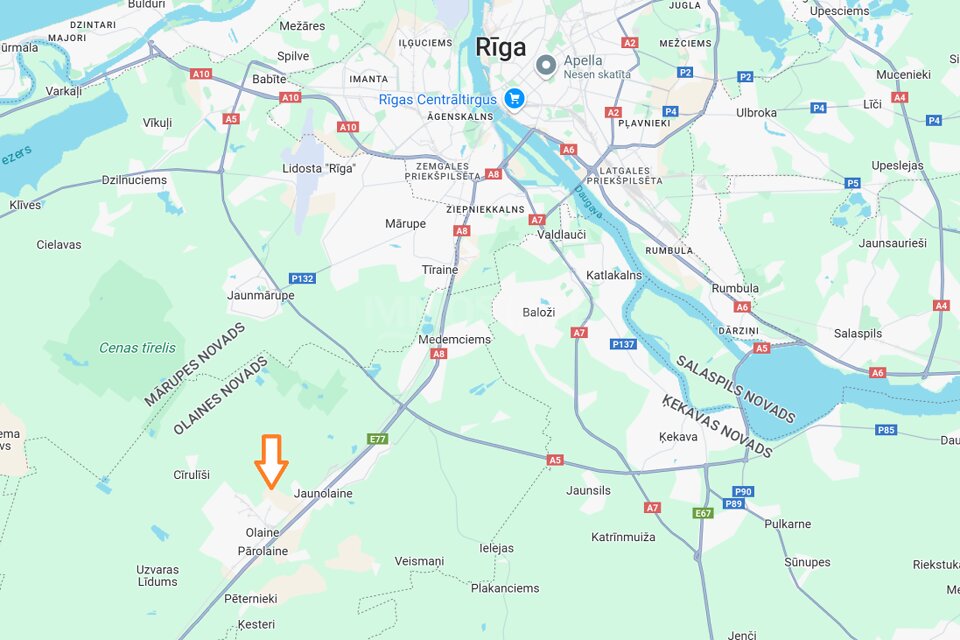Click the Salaspils town label
This screenshot has width=960, height=640.
(x=858, y=334)
